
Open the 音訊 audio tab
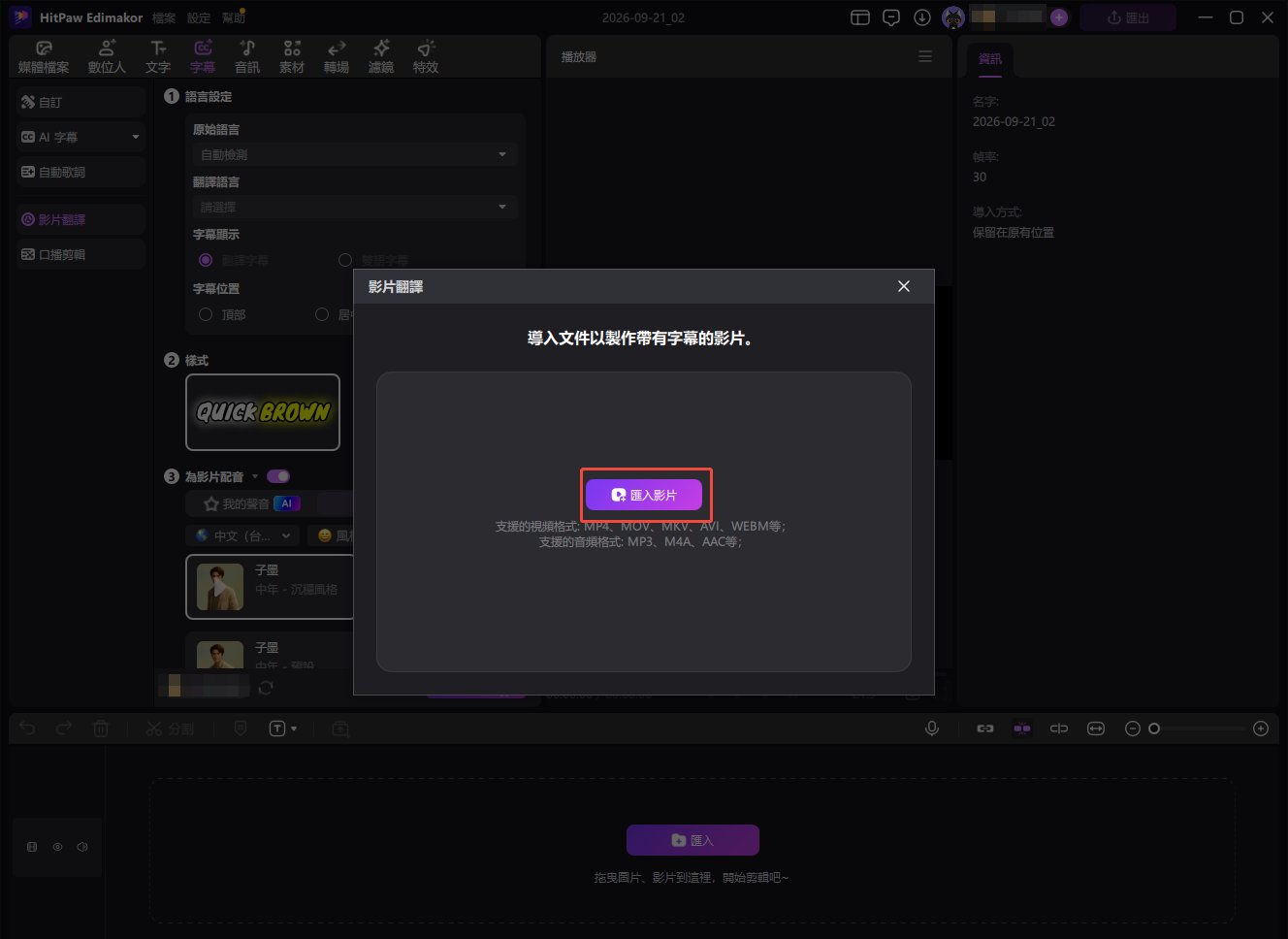tap(247, 57)
